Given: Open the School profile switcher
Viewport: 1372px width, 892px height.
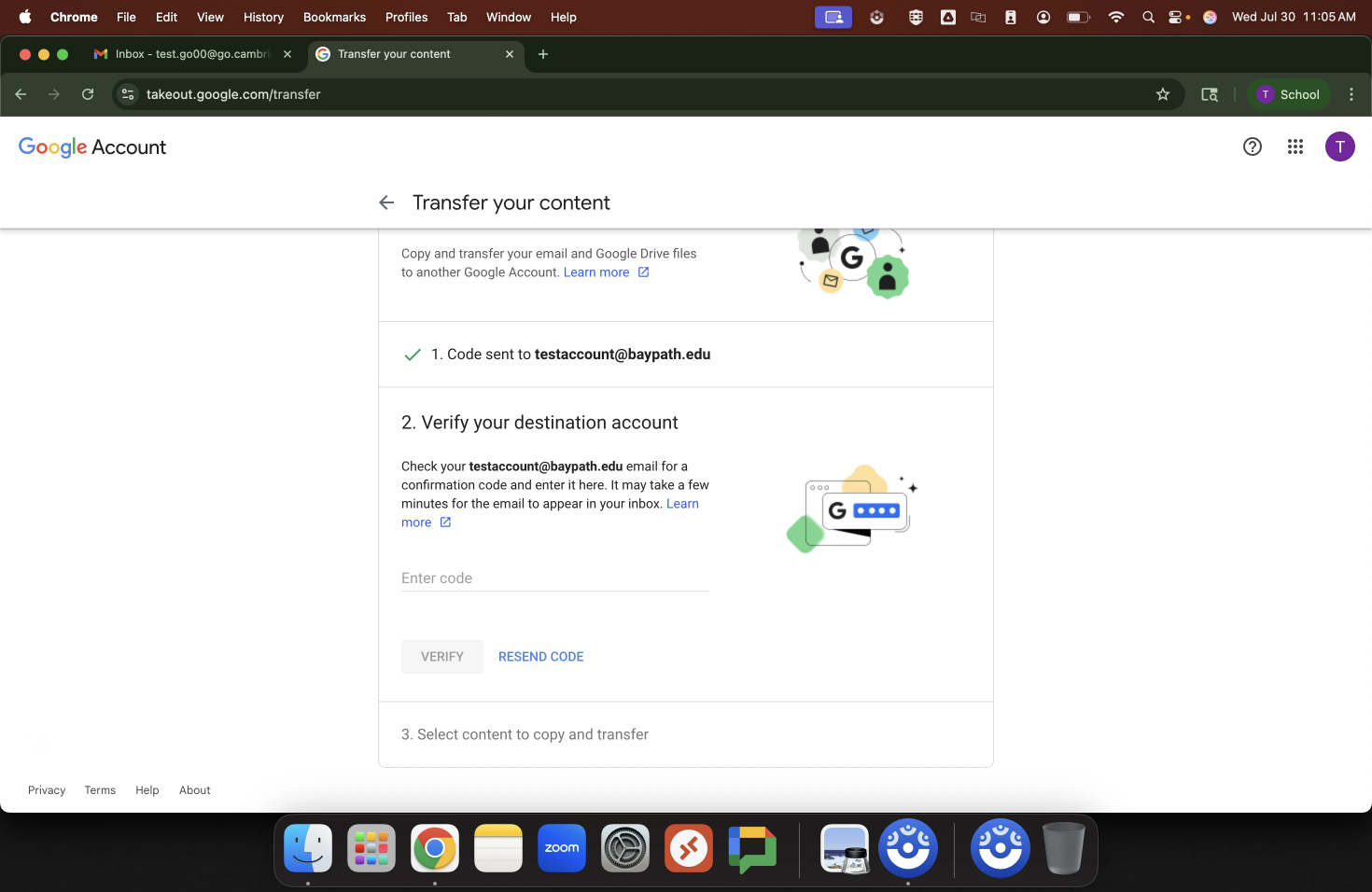Looking at the screenshot, I should 1288,94.
